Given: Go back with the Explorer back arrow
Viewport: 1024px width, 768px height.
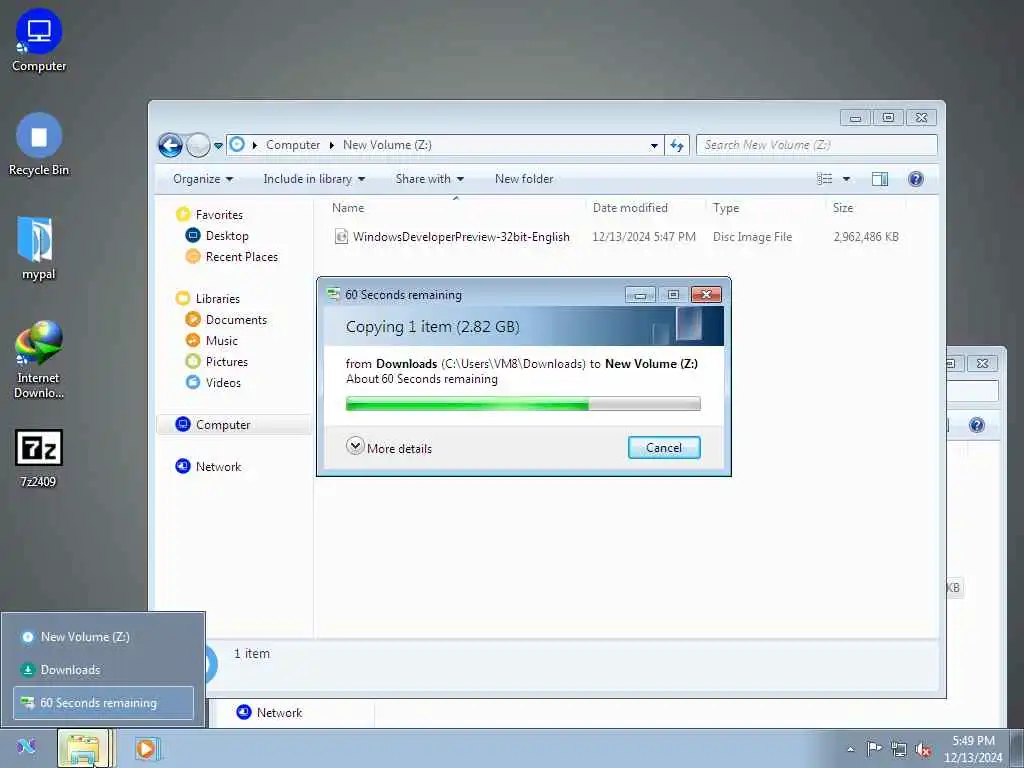Looking at the screenshot, I should pyautogui.click(x=170, y=145).
